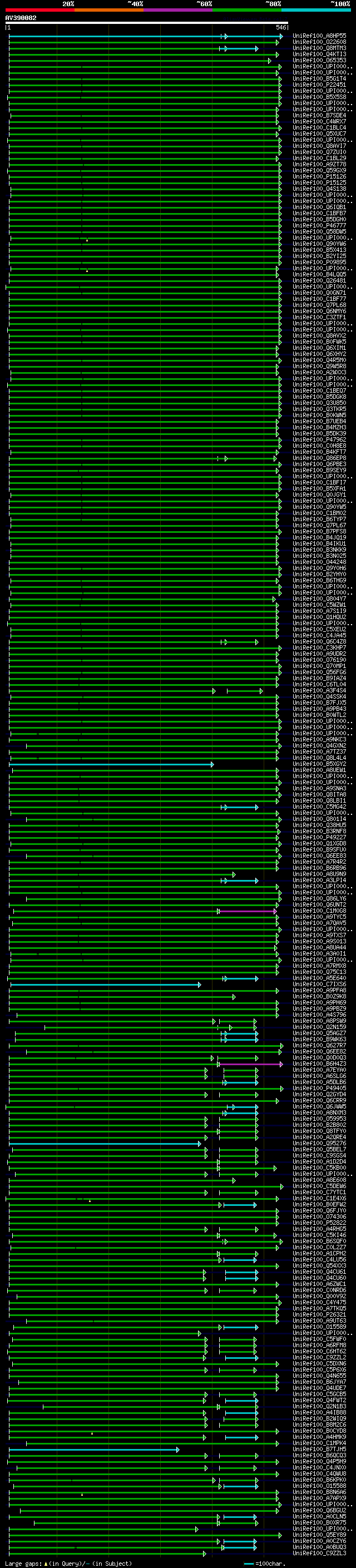Select the UniRef100_C3KHP7 label
Screen dimensions: 356x1568
(x=319, y=647)
